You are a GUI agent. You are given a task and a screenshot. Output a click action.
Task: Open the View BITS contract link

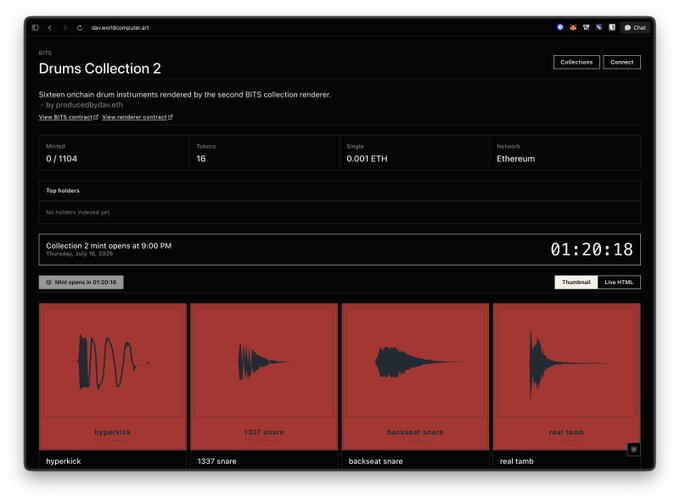tap(65, 117)
